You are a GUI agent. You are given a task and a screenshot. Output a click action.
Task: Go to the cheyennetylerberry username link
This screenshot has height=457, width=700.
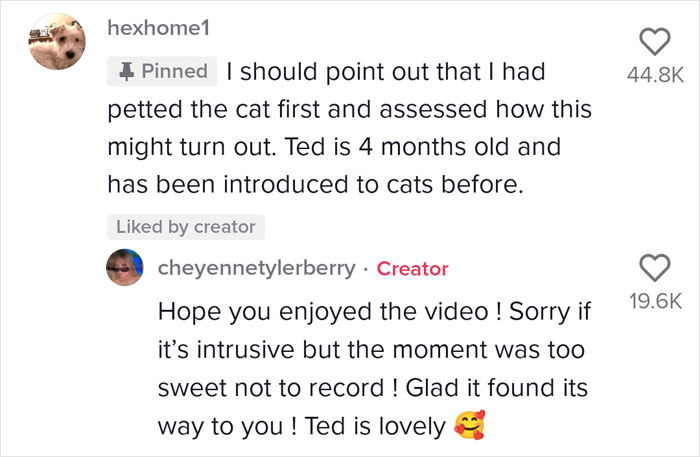tap(257, 268)
